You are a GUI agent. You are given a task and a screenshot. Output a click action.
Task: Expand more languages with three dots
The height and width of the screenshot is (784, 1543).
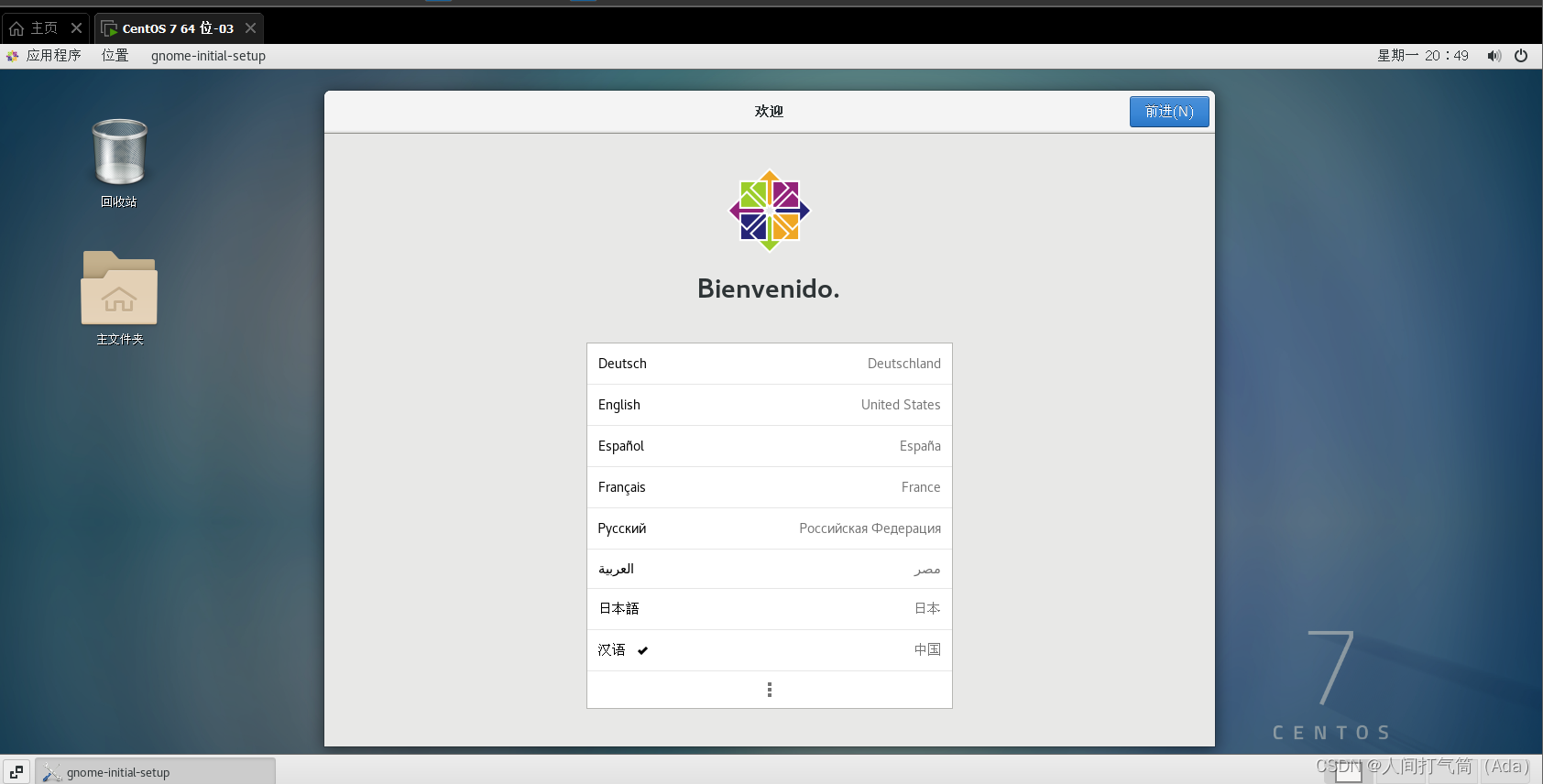(x=770, y=690)
